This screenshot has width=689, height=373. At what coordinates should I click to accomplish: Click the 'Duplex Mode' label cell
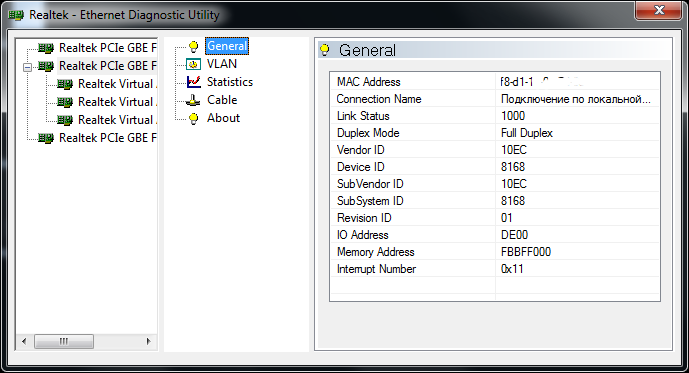point(413,133)
